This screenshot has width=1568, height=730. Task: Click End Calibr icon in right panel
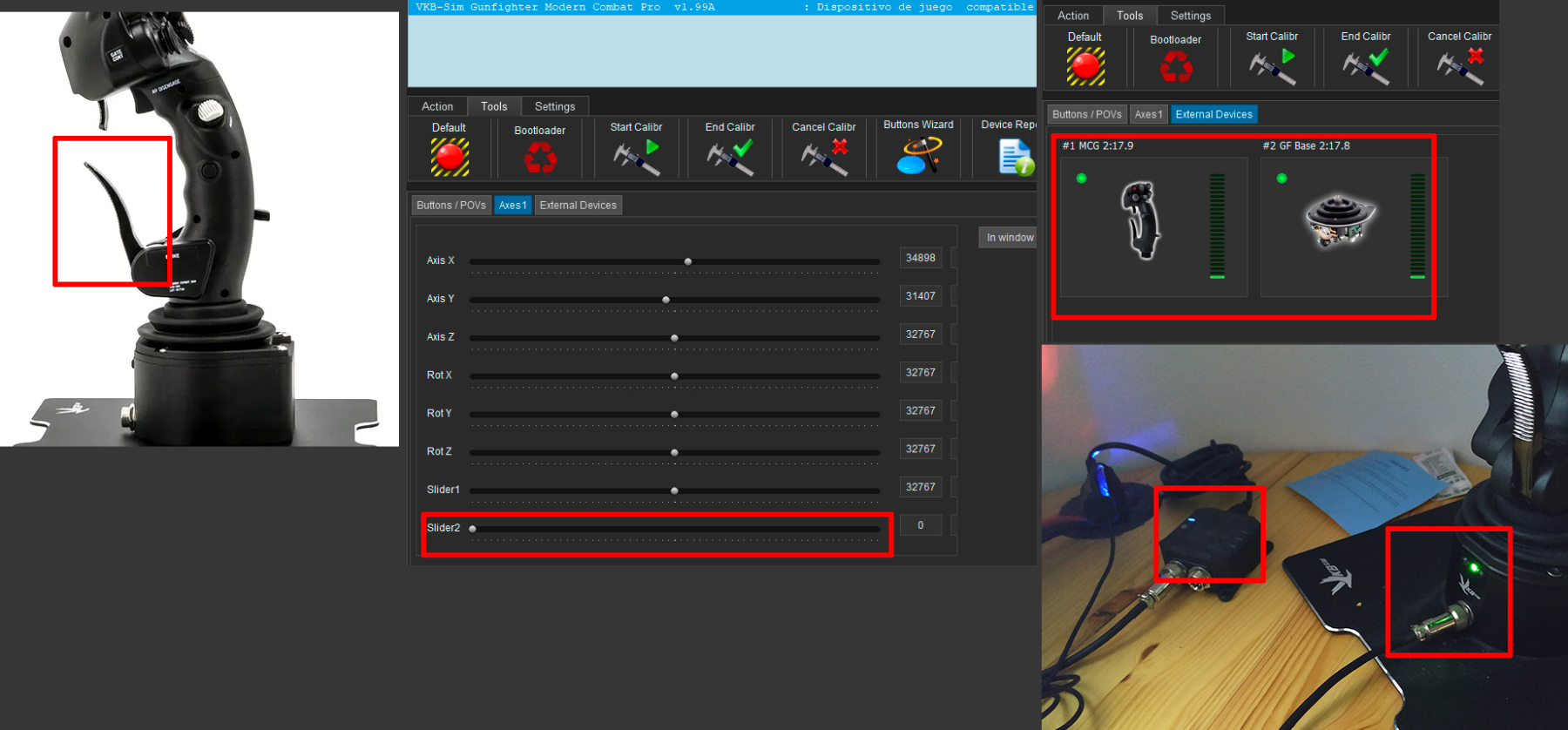1366,66
